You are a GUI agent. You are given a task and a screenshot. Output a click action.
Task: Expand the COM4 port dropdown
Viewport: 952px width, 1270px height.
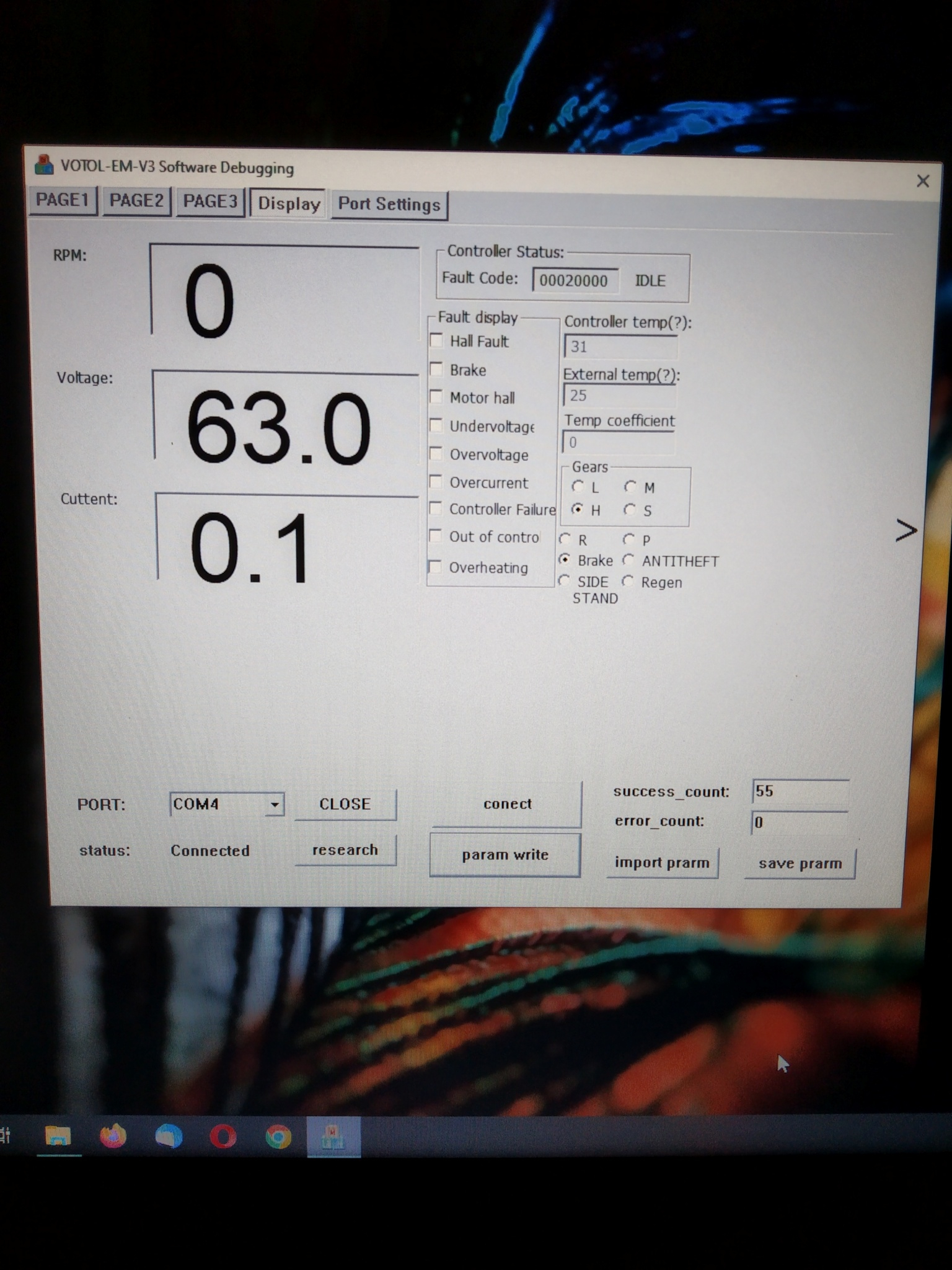click(274, 805)
